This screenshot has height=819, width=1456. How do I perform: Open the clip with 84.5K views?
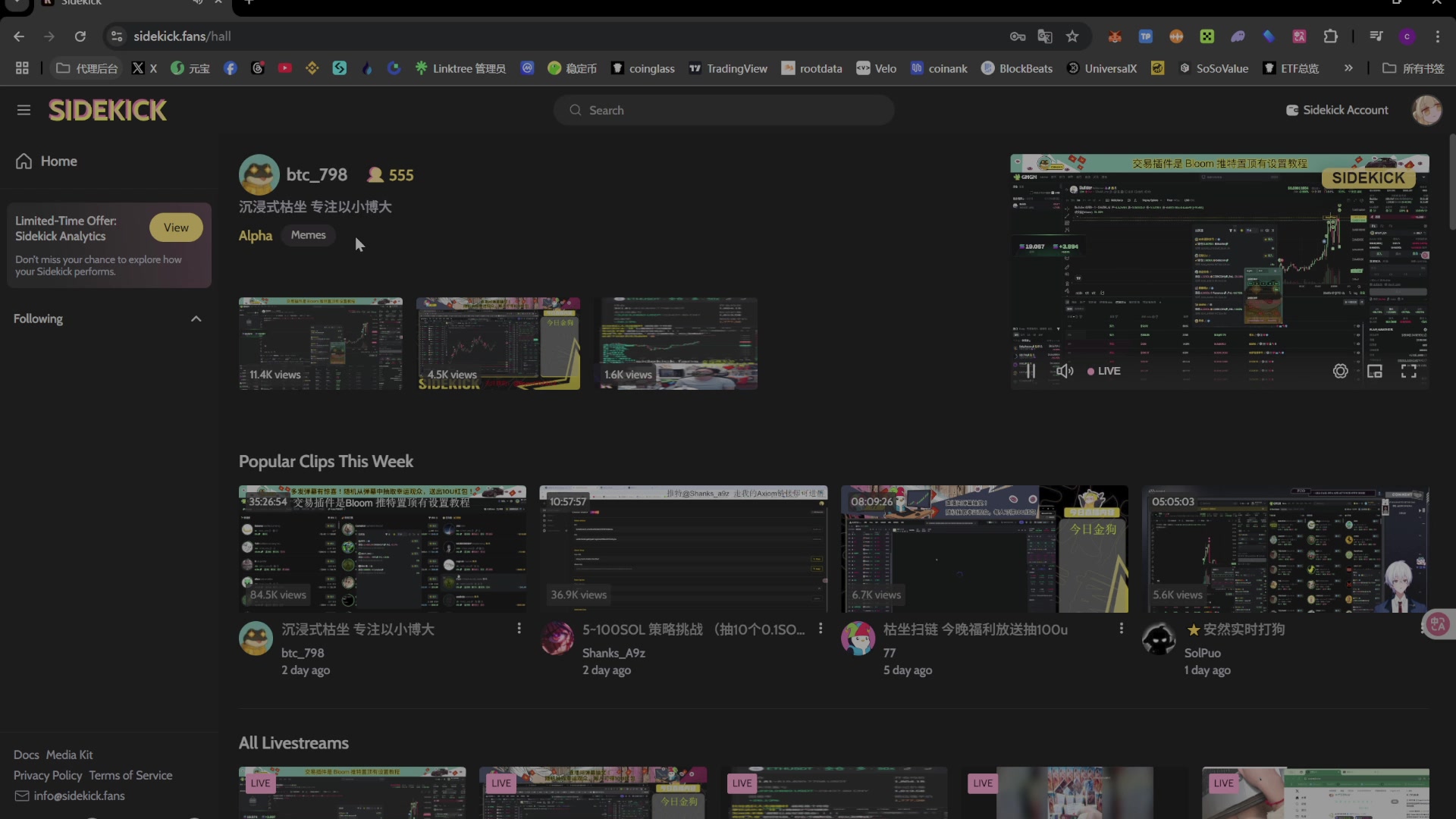click(382, 549)
